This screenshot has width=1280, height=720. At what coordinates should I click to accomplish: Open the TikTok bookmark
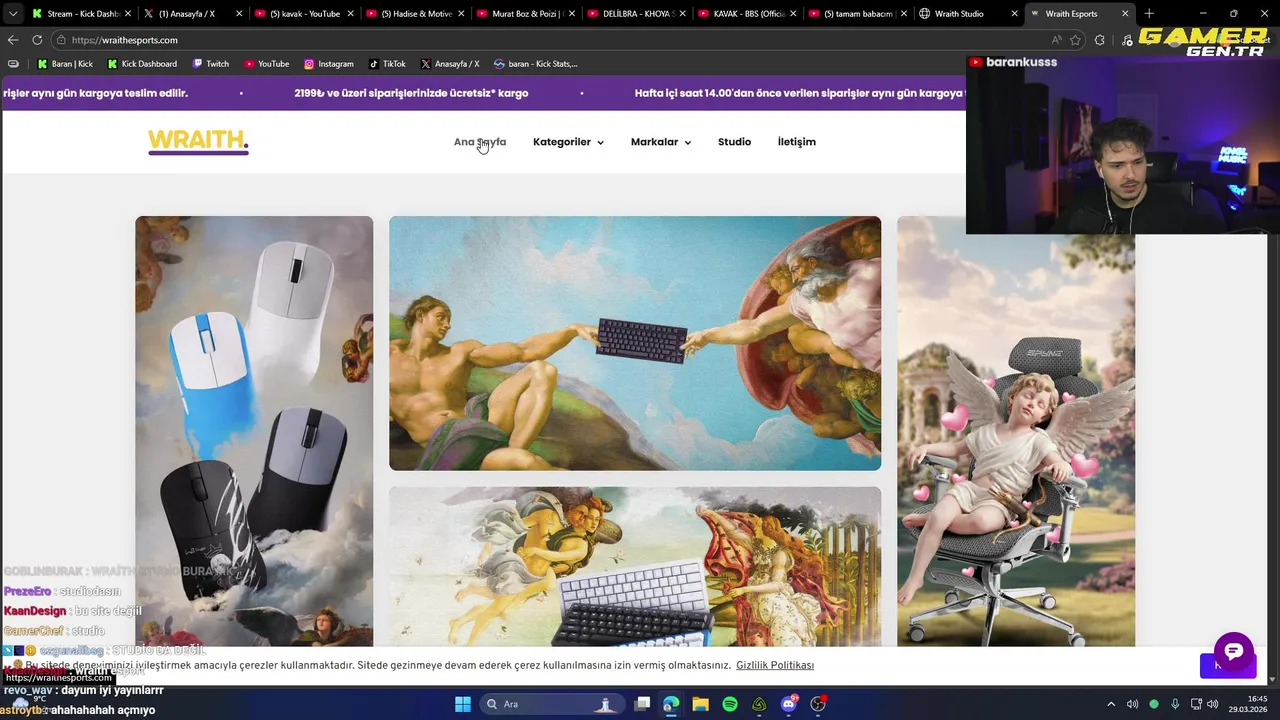(x=387, y=64)
